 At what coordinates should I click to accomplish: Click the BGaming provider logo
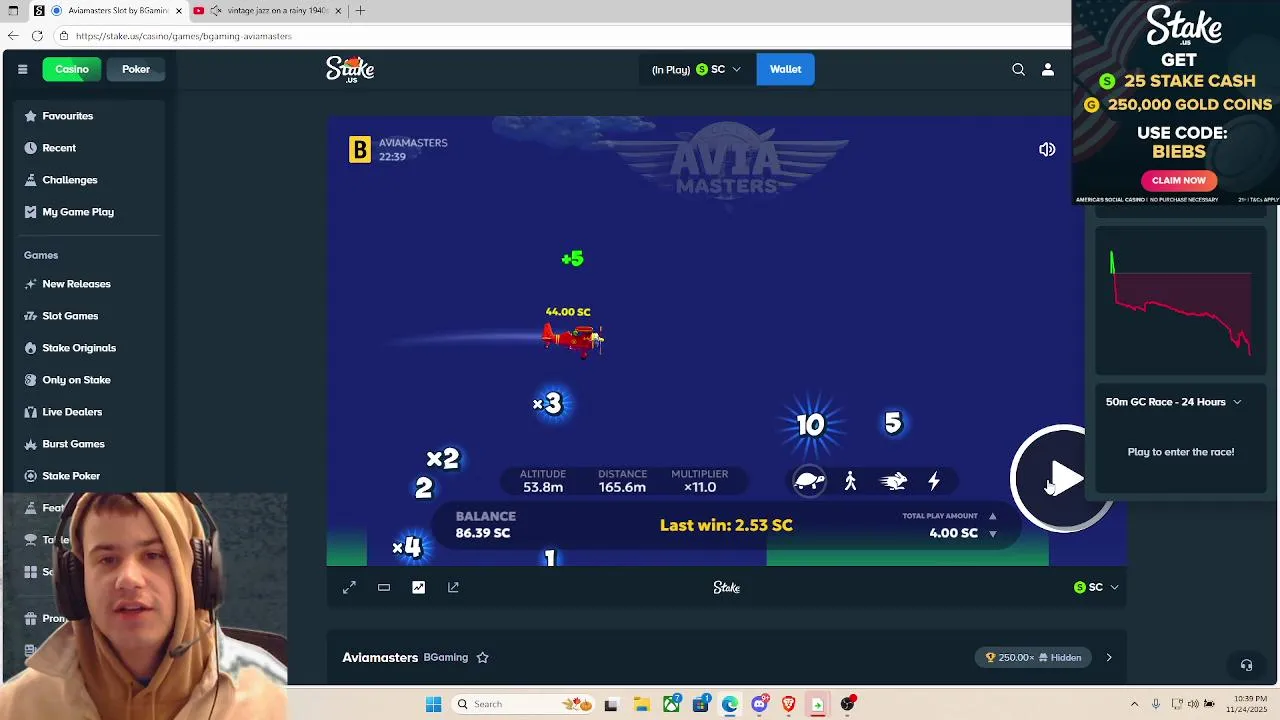click(x=359, y=149)
